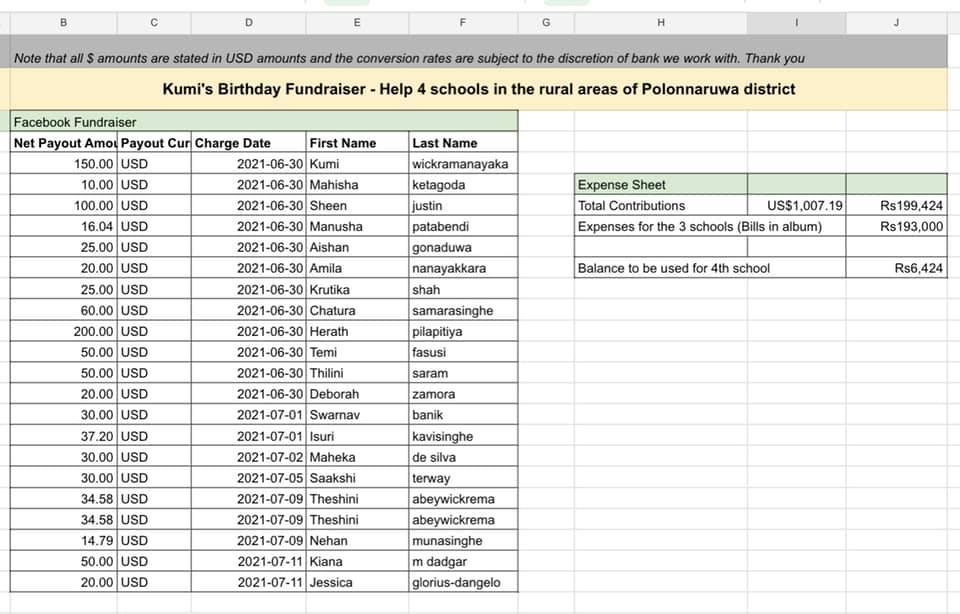Click the first name Thilini cell
This screenshot has height=614, width=960.
[358, 373]
